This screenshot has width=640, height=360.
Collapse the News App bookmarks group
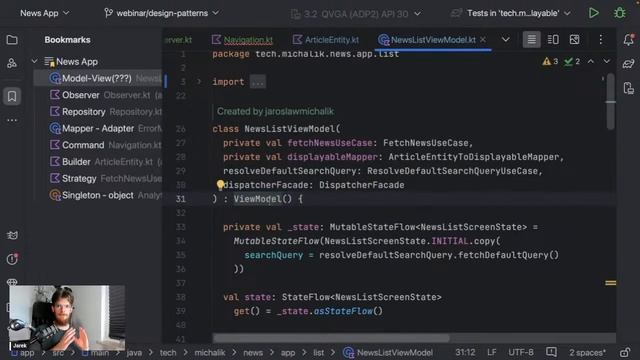(34, 62)
